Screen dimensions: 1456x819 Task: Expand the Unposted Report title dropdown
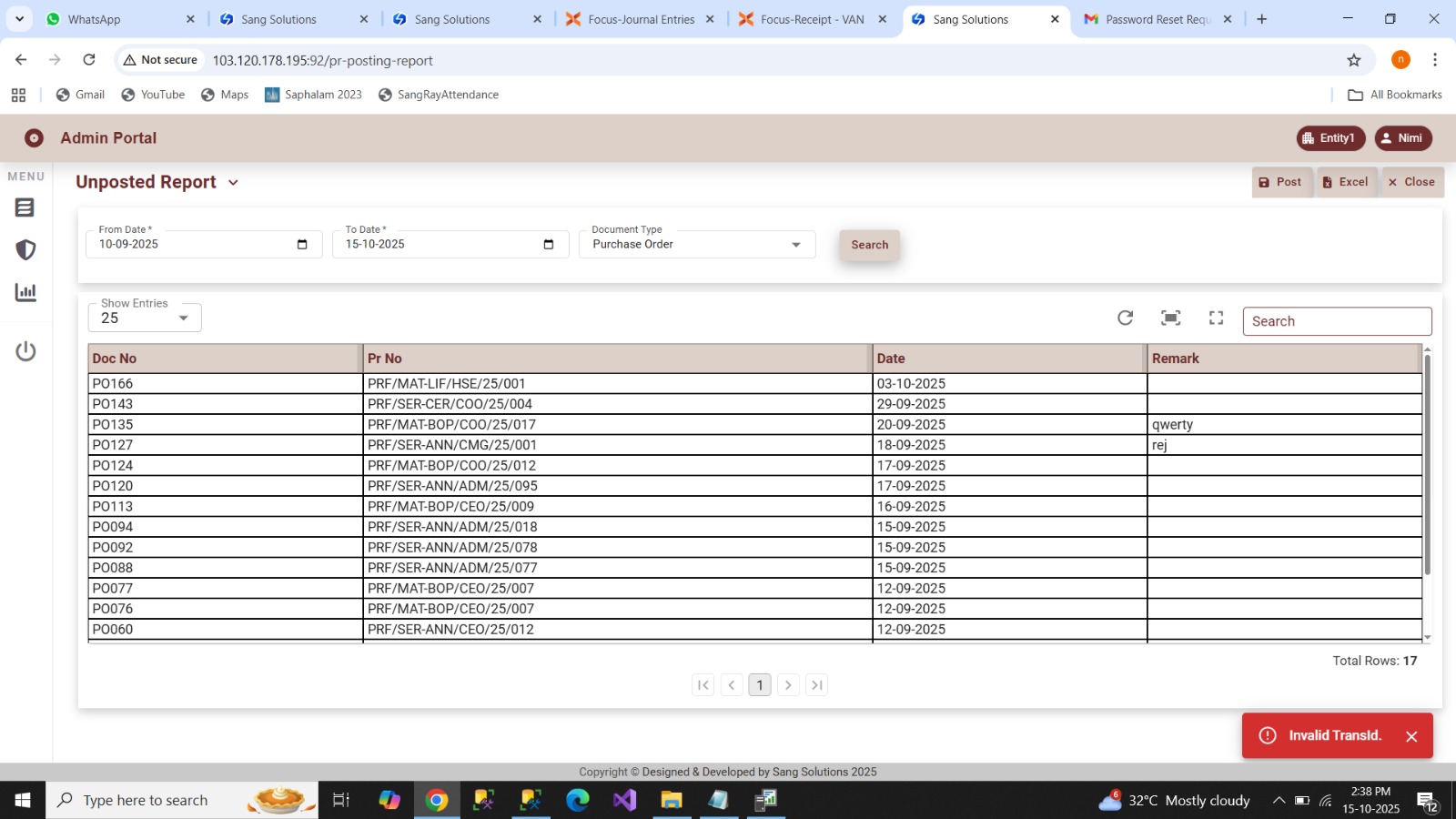(x=233, y=183)
